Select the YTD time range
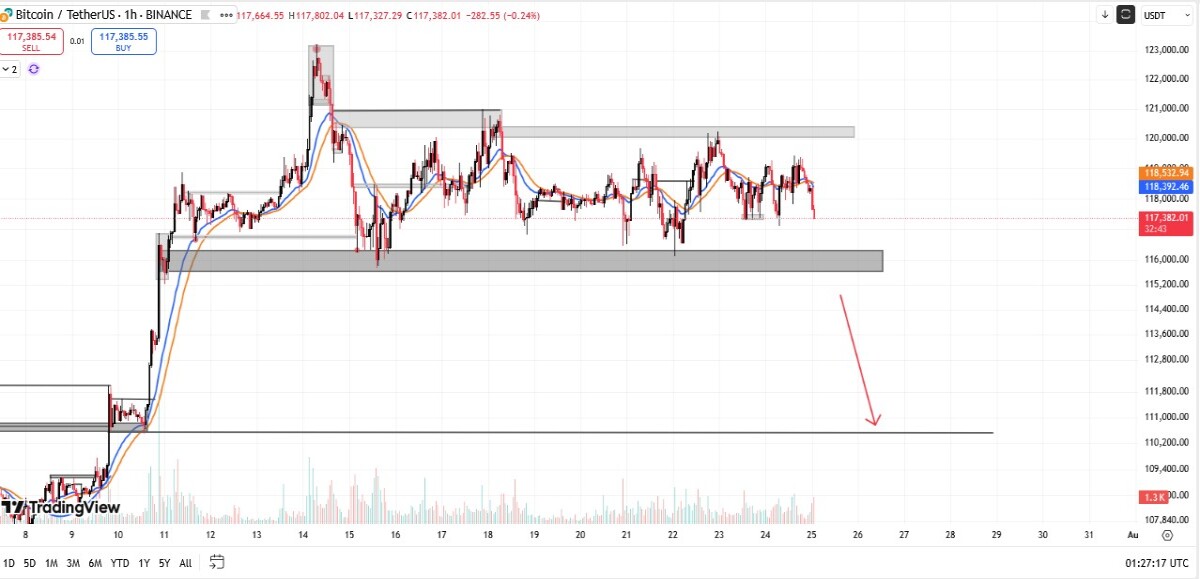This screenshot has height=579, width=1200. pos(120,563)
